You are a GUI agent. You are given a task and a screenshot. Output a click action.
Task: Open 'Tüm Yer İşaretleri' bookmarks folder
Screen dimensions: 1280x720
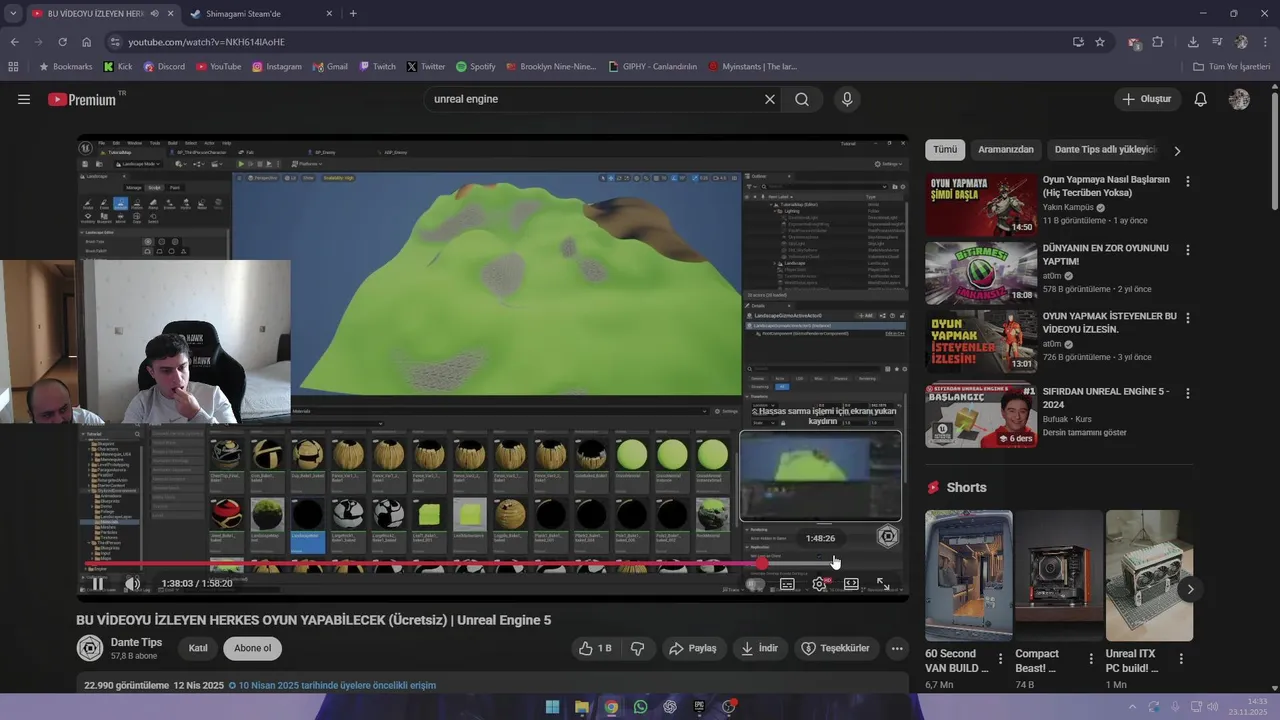1231,67
